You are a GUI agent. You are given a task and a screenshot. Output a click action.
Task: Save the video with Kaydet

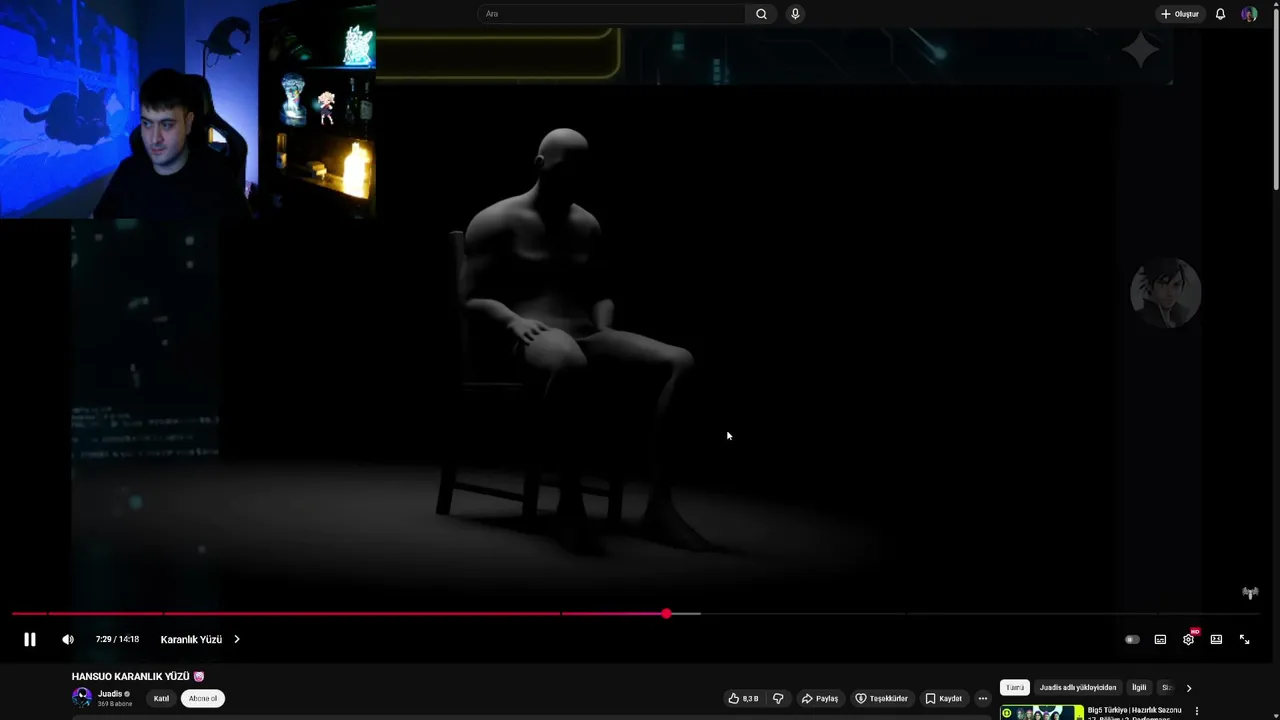(944, 698)
